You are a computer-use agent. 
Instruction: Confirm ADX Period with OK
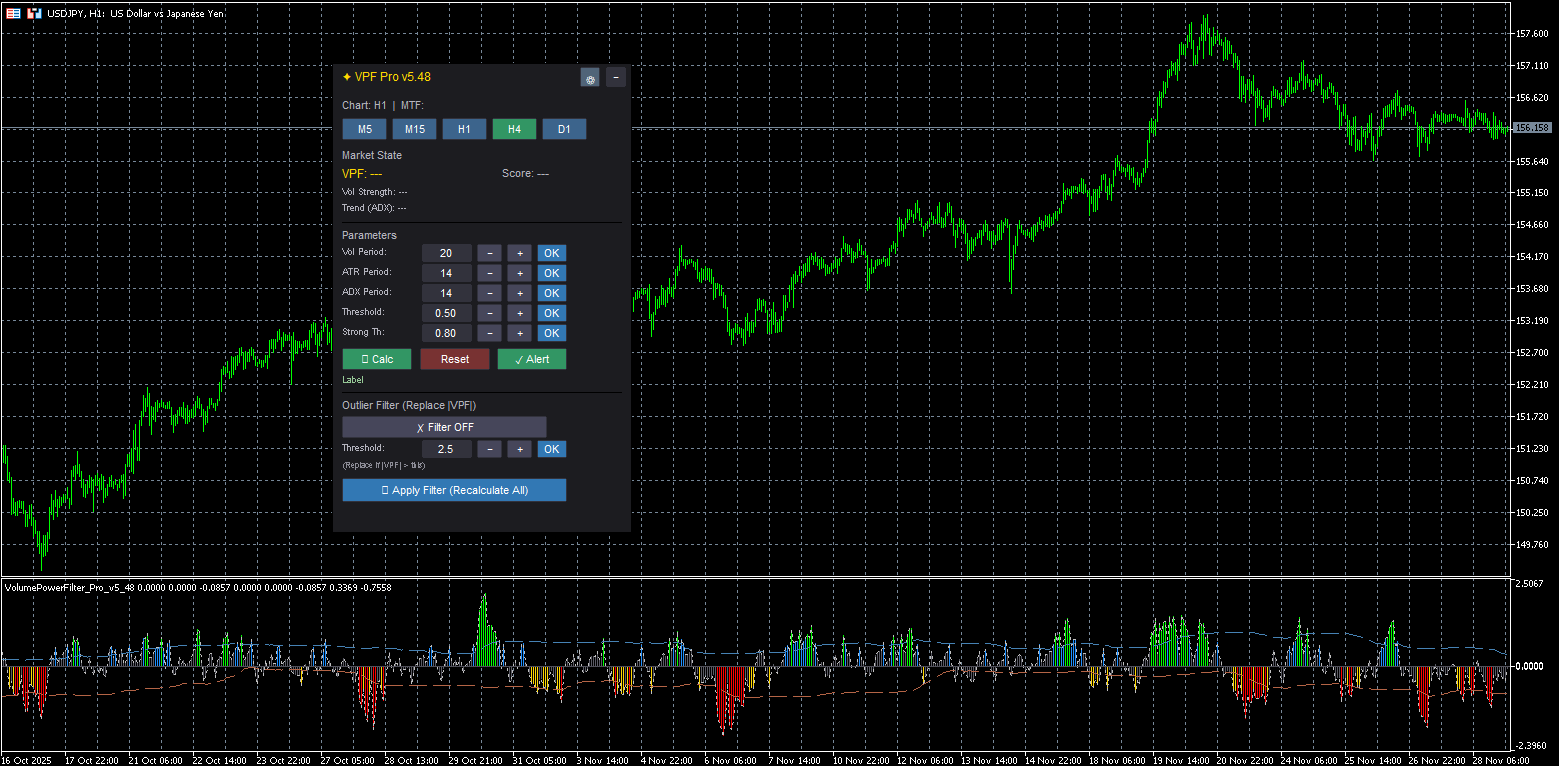click(x=552, y=293)
